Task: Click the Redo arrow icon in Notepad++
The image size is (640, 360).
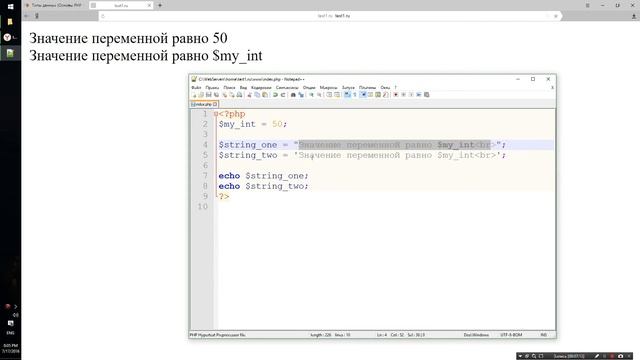Action: coord(283,95)
